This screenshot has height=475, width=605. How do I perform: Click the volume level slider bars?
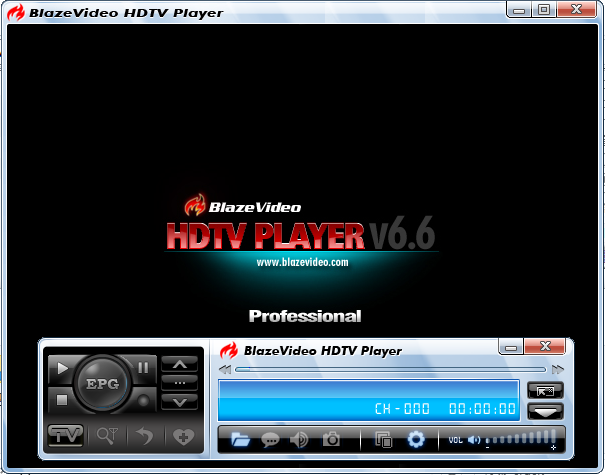click(x=521, y=439)
